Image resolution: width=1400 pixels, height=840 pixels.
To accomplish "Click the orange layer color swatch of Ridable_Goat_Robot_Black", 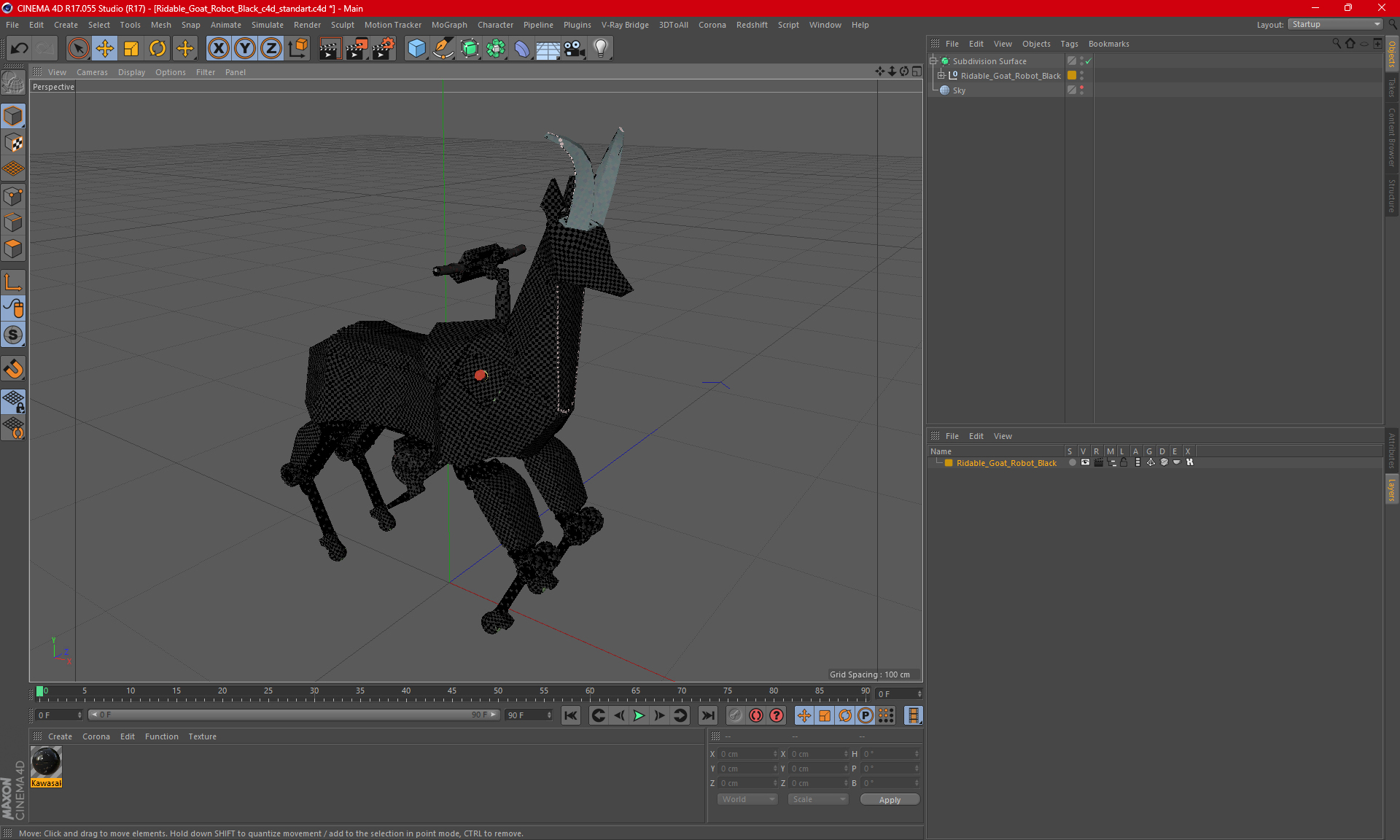I will tap(1072, 75).
